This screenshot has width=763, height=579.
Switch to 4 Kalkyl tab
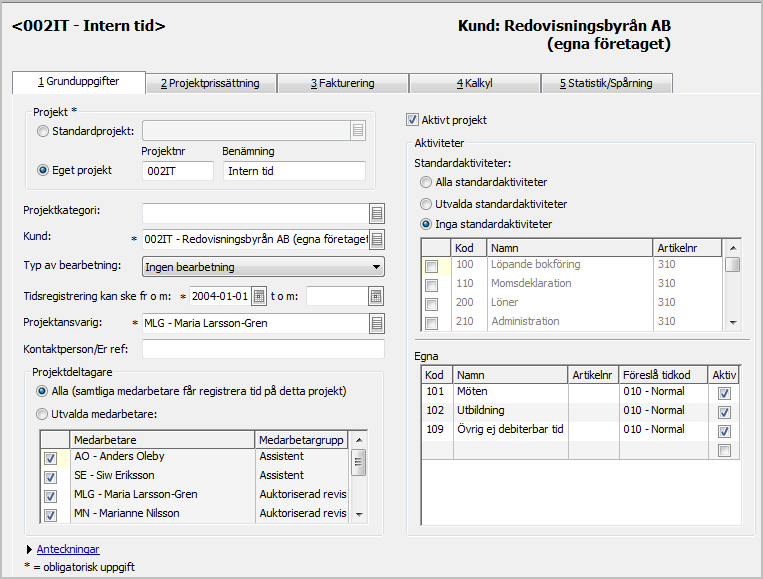click(474, 83)
